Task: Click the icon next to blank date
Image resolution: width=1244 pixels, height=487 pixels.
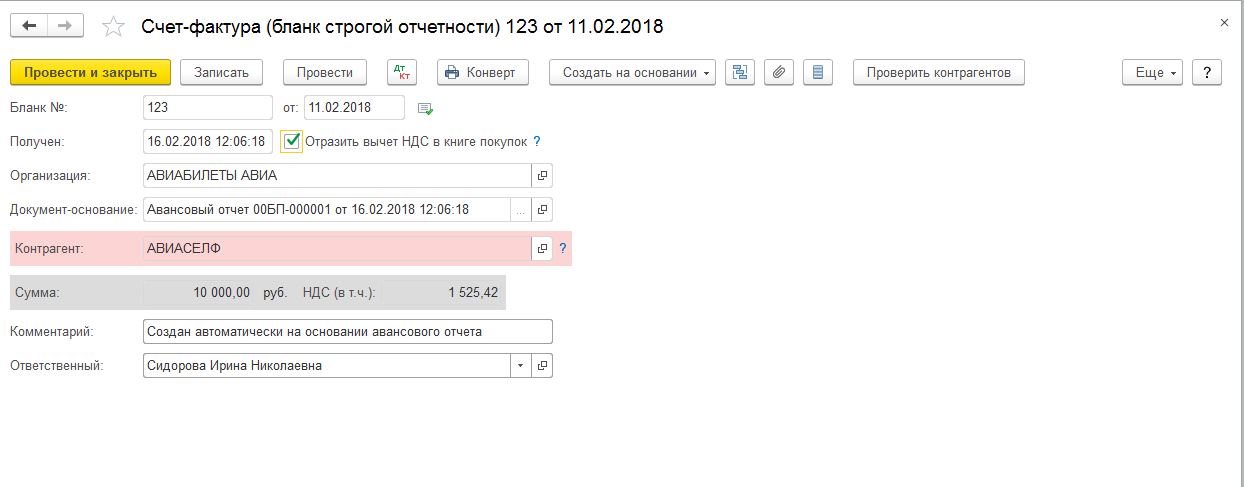Action: click(x=425, y=108)
